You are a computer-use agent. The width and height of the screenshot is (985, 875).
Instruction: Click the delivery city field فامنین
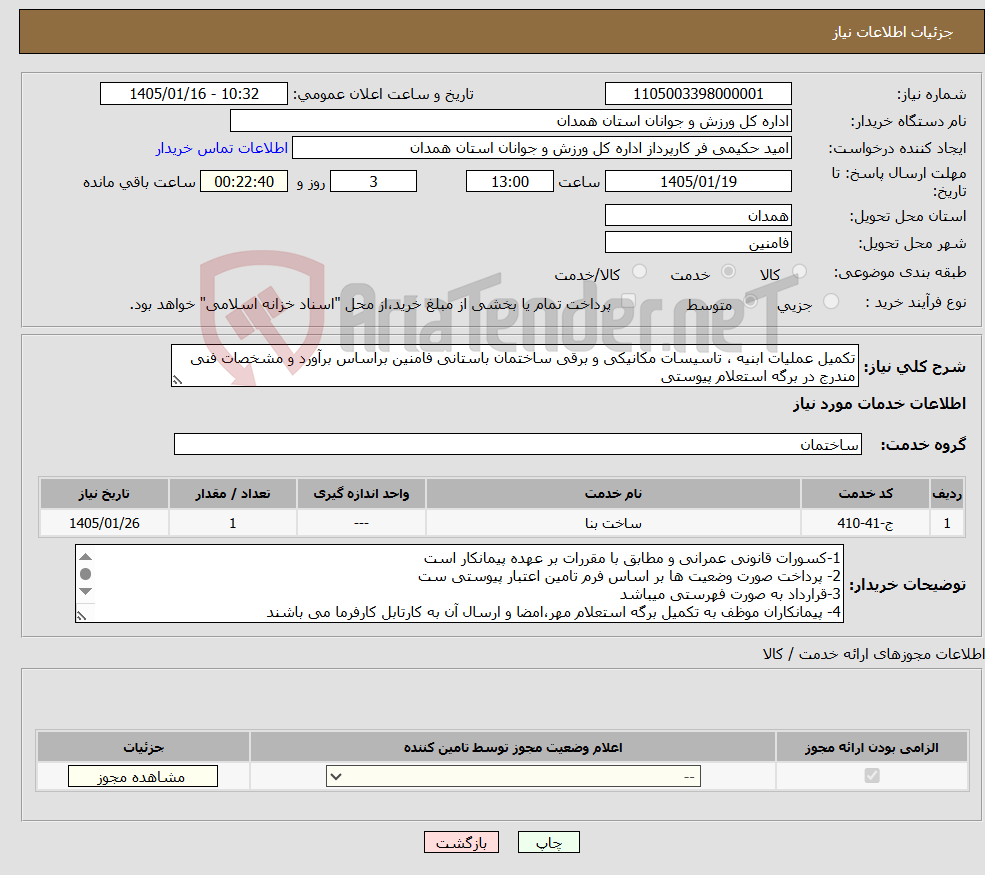tap(698, 242)
